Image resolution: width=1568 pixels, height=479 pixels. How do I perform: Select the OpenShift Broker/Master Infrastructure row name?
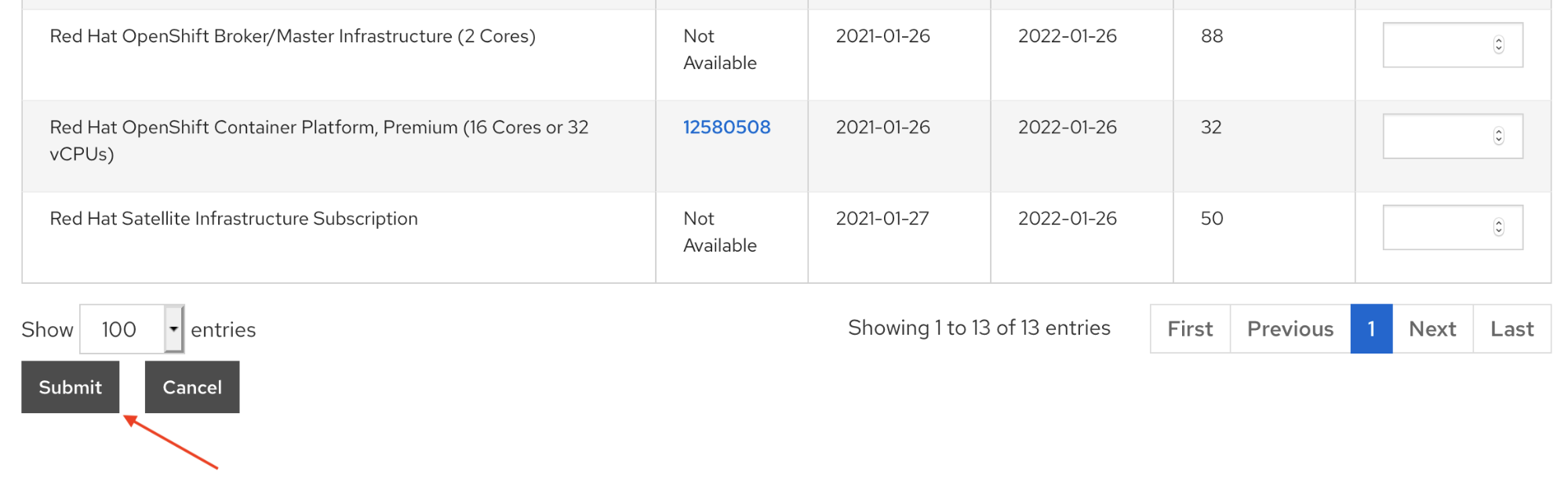293,36
